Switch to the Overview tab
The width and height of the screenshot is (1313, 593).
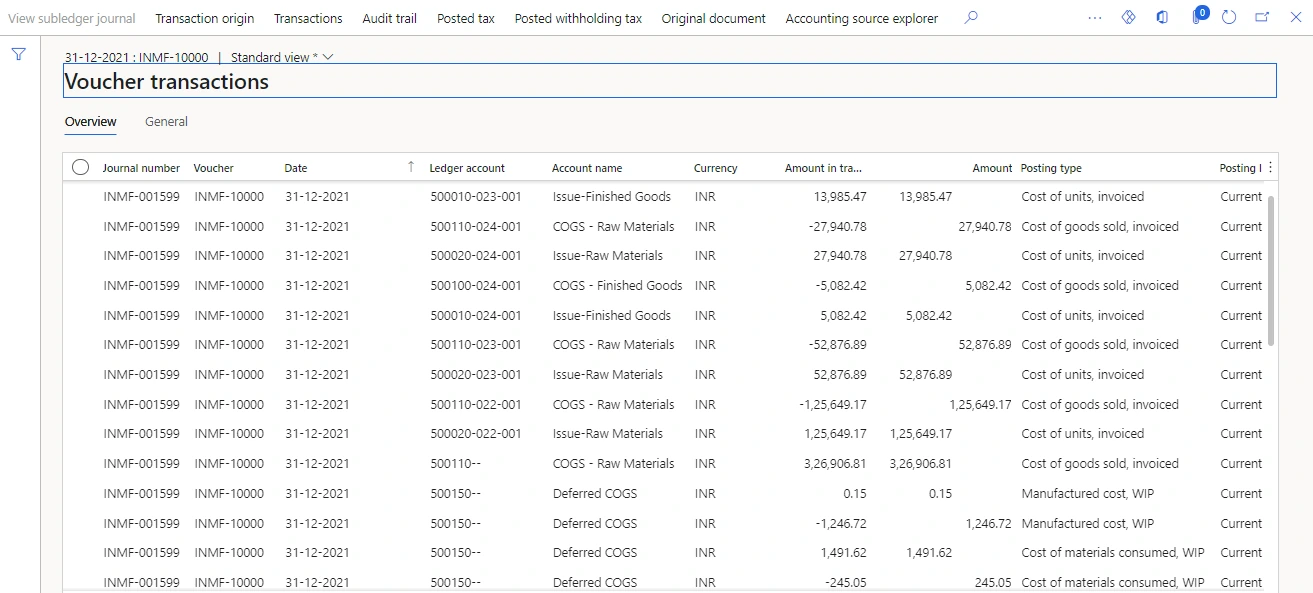tap(91, 122)
